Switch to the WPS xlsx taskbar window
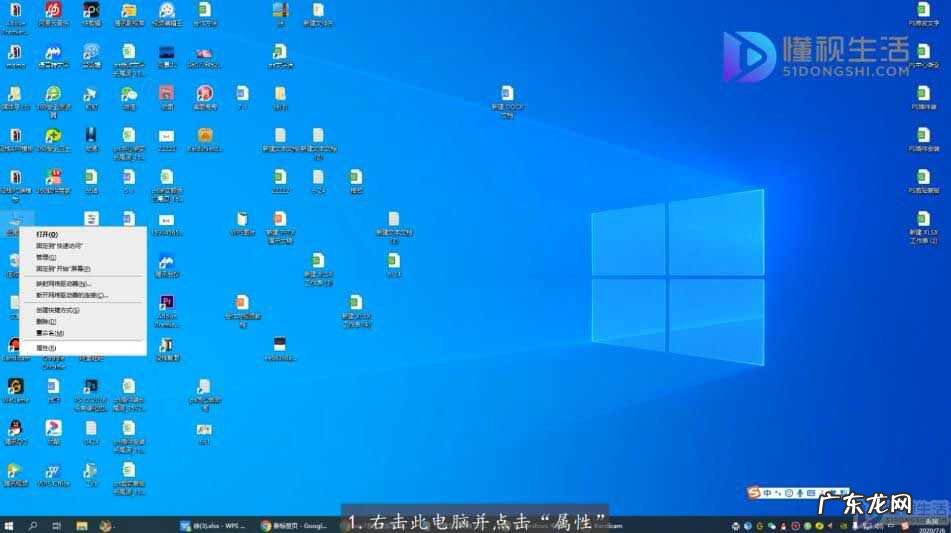The image size is (951, 533). click(x=213, y=526)
